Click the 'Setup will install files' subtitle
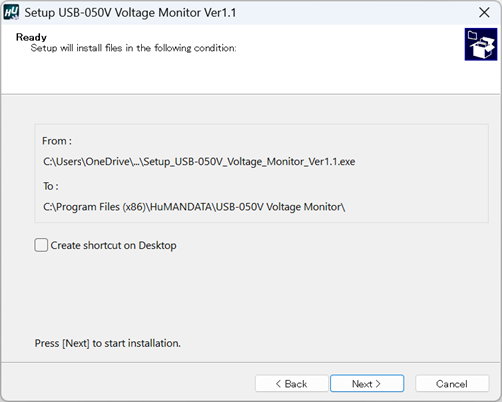 pyautogui.click(x=133, y=48)
